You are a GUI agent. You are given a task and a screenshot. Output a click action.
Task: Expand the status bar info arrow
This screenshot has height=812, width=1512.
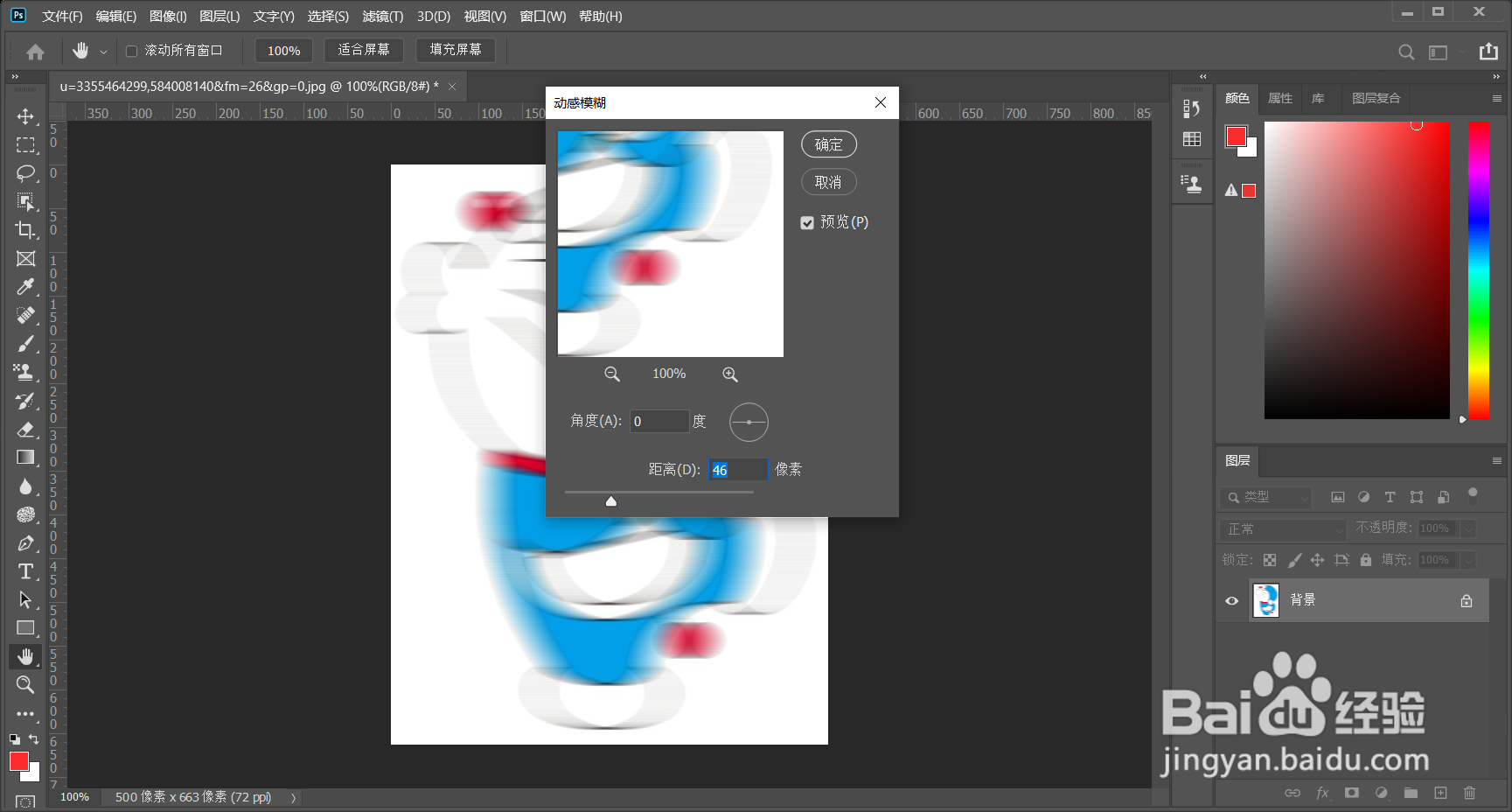(x=294, y=798)
